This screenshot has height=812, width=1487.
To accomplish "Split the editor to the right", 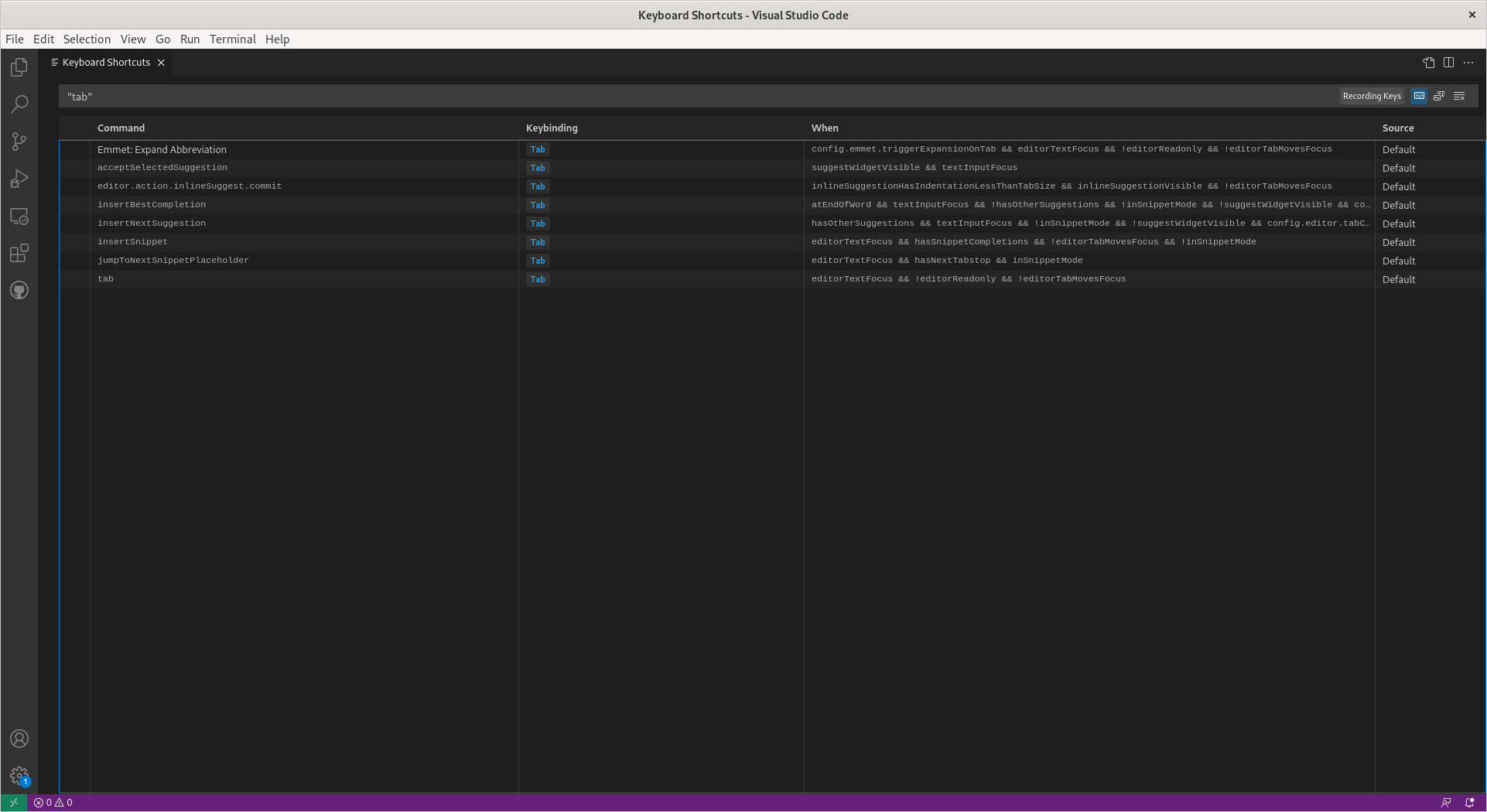I will (x=1448, y=63).
